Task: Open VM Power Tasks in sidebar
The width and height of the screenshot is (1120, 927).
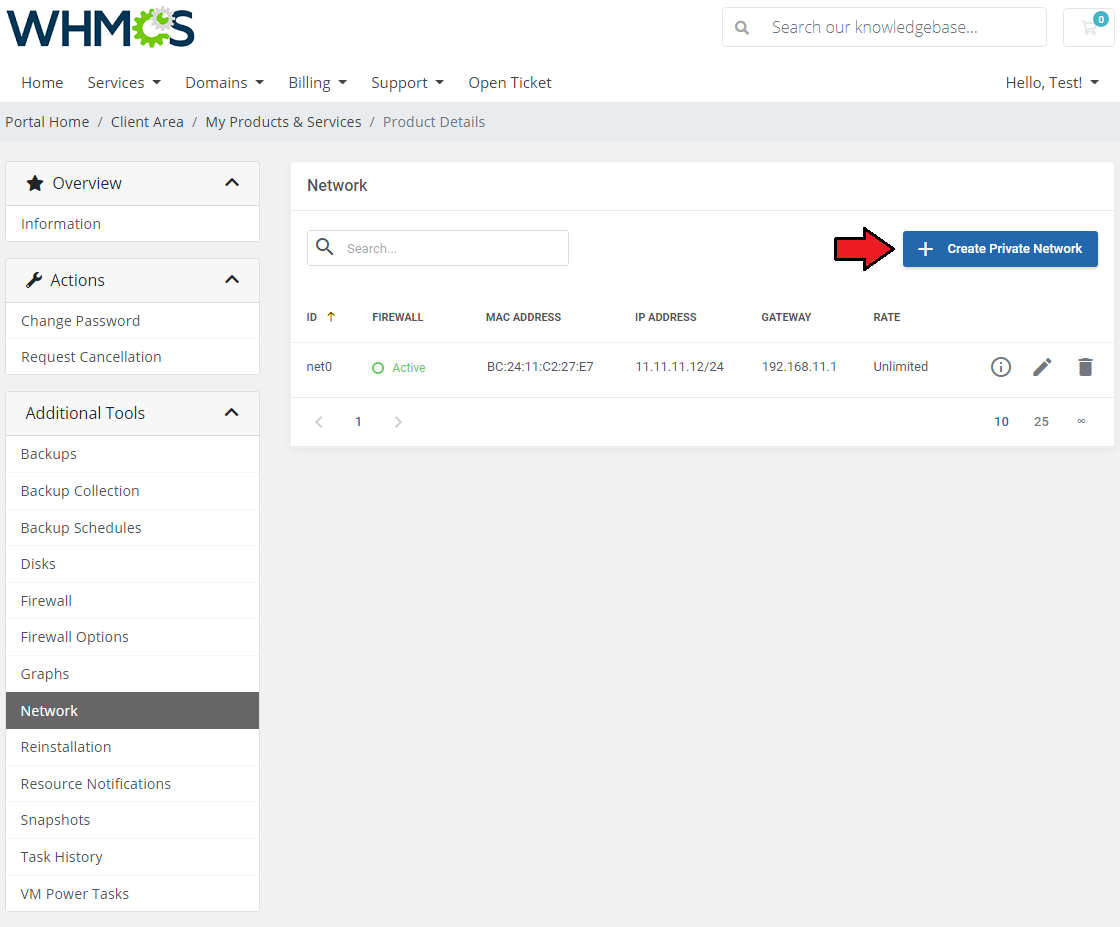Action: click(132, 893)
